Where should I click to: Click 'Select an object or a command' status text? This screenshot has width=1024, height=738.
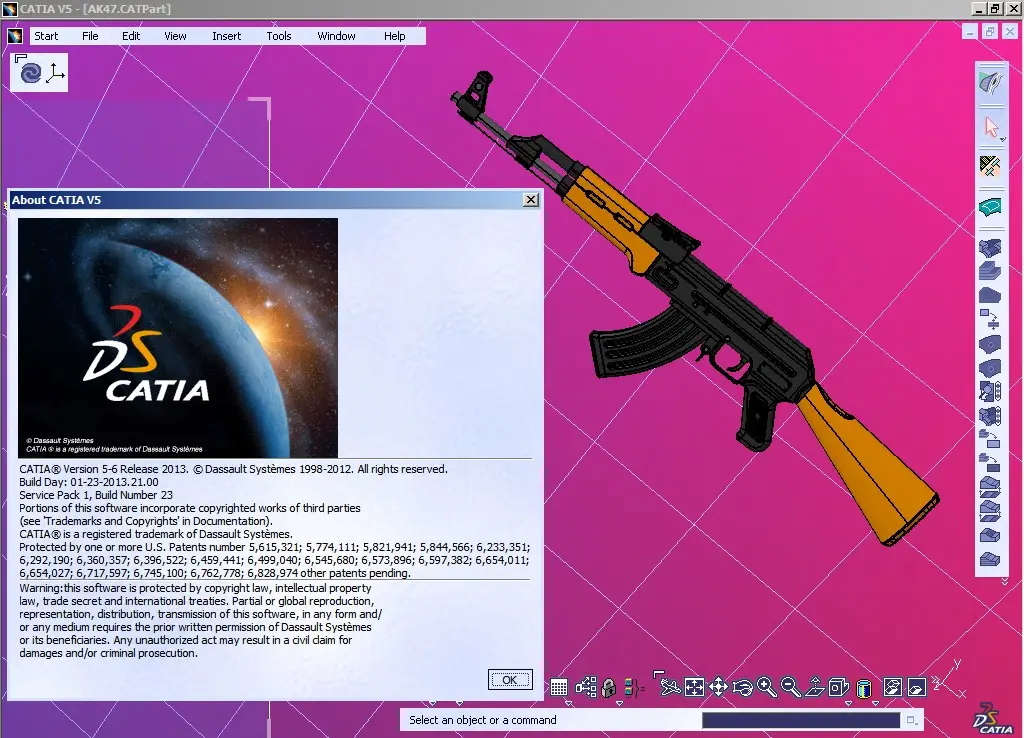(x=483, y=720)
